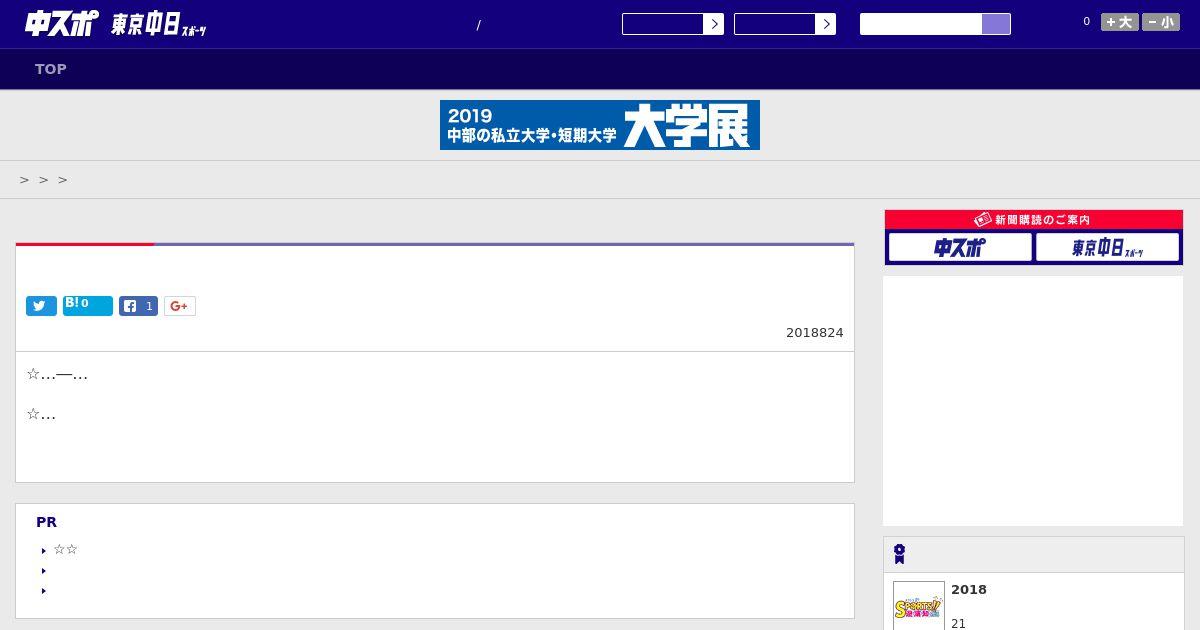Click the ribbon award icon in sidebar
Viewport: 1200px width, 630px height.
[x=900, y=554]
